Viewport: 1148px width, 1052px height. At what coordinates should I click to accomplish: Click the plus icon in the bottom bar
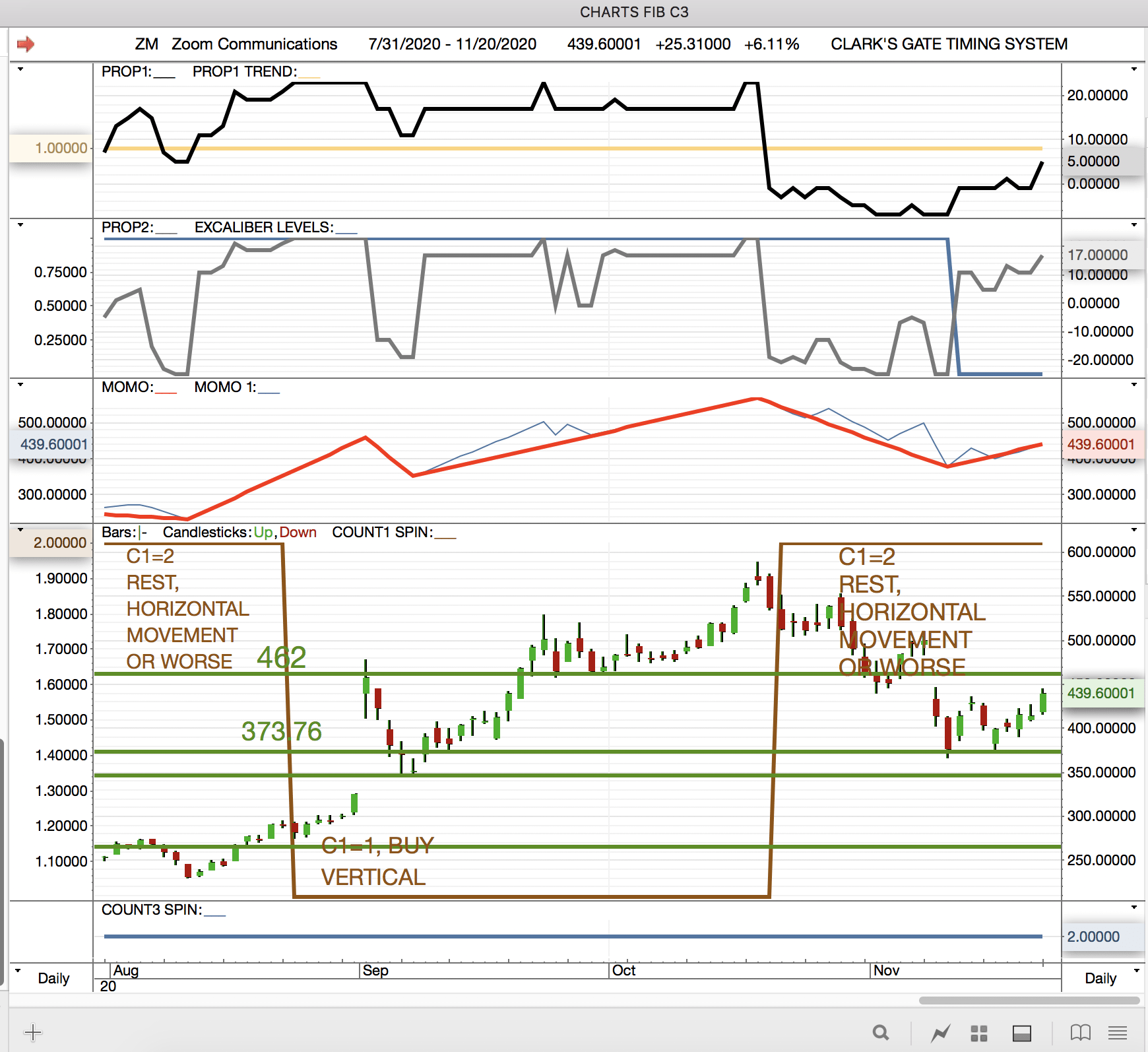click(33, 1032)
